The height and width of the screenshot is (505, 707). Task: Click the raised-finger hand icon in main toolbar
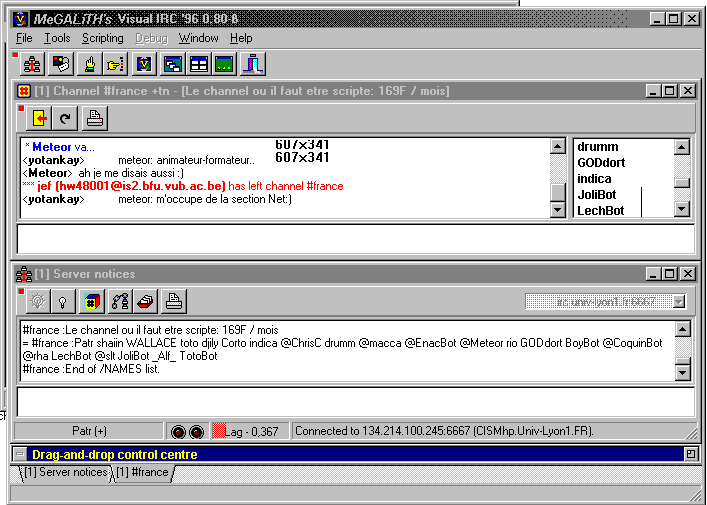(x=90, y=64)
